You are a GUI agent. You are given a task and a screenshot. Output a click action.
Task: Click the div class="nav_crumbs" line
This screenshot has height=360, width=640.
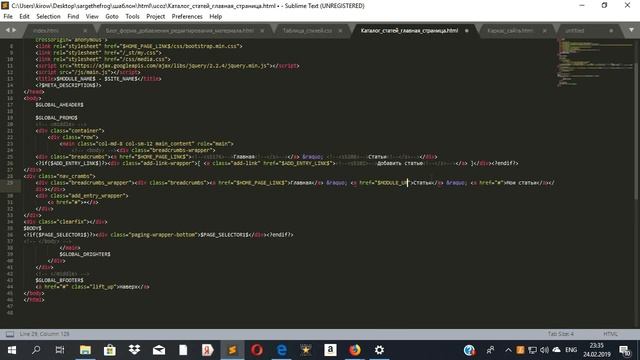click(x=59, y=176)
